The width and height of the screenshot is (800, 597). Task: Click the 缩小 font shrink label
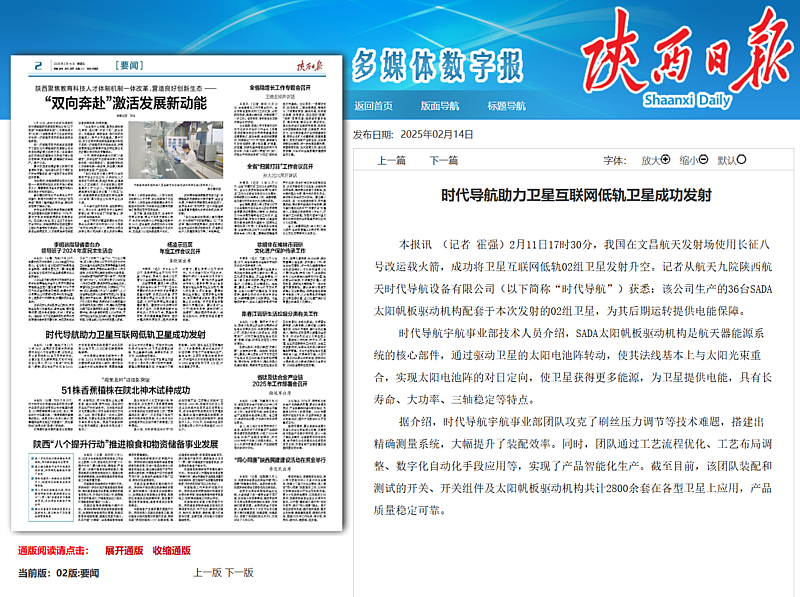(x=689, y=161)
